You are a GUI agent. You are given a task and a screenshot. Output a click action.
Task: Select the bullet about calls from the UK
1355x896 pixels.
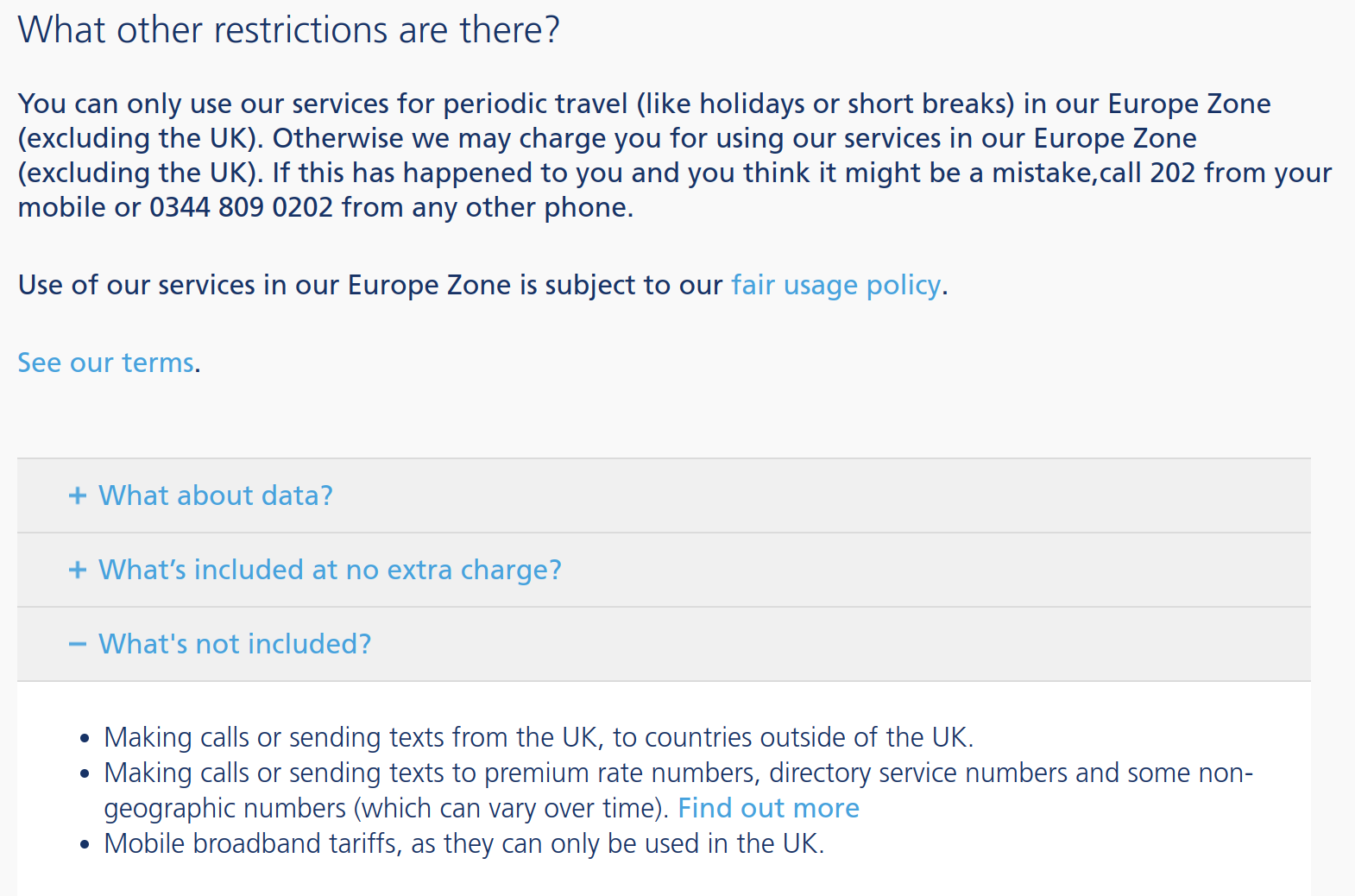[x=539, y=737]
